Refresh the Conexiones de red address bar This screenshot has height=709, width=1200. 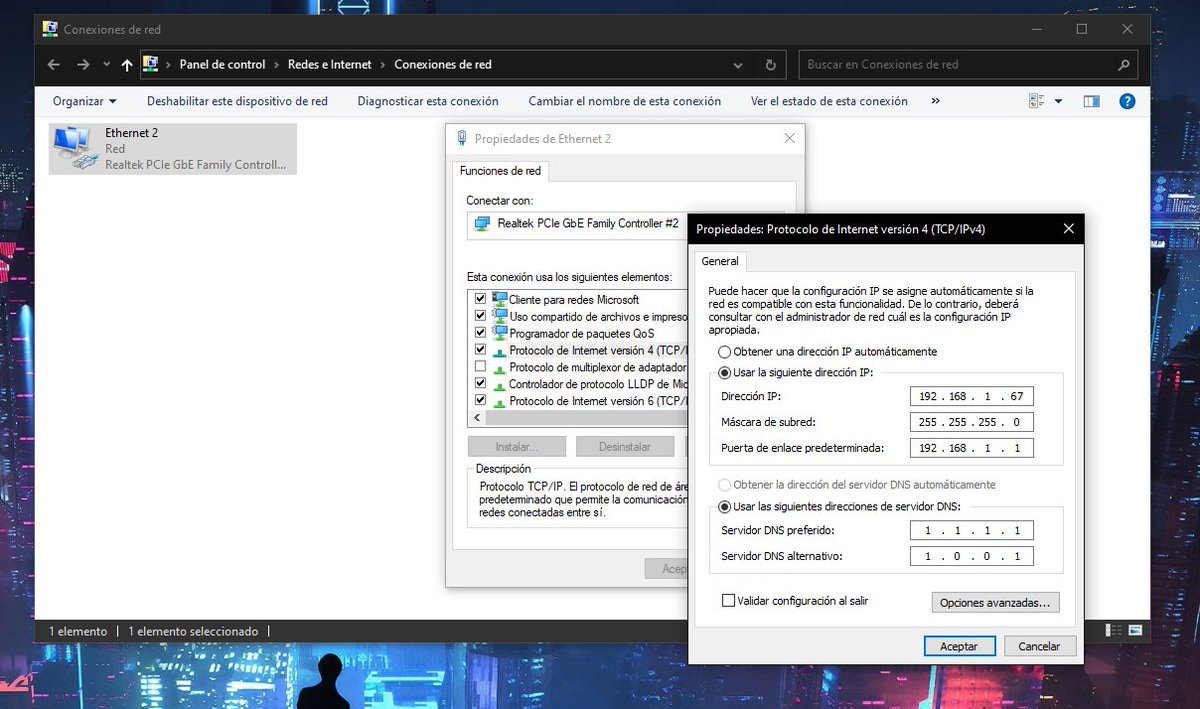(770, 65)
